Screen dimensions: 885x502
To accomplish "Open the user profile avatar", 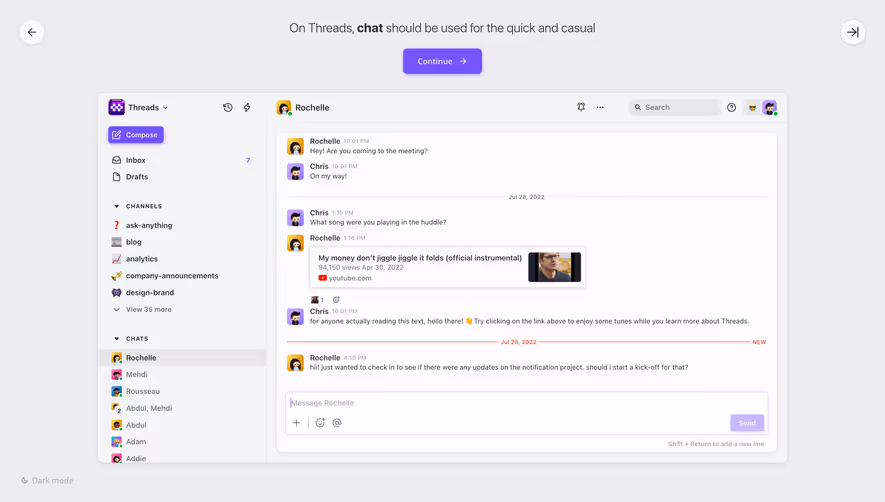I will (x=769, y=107).
